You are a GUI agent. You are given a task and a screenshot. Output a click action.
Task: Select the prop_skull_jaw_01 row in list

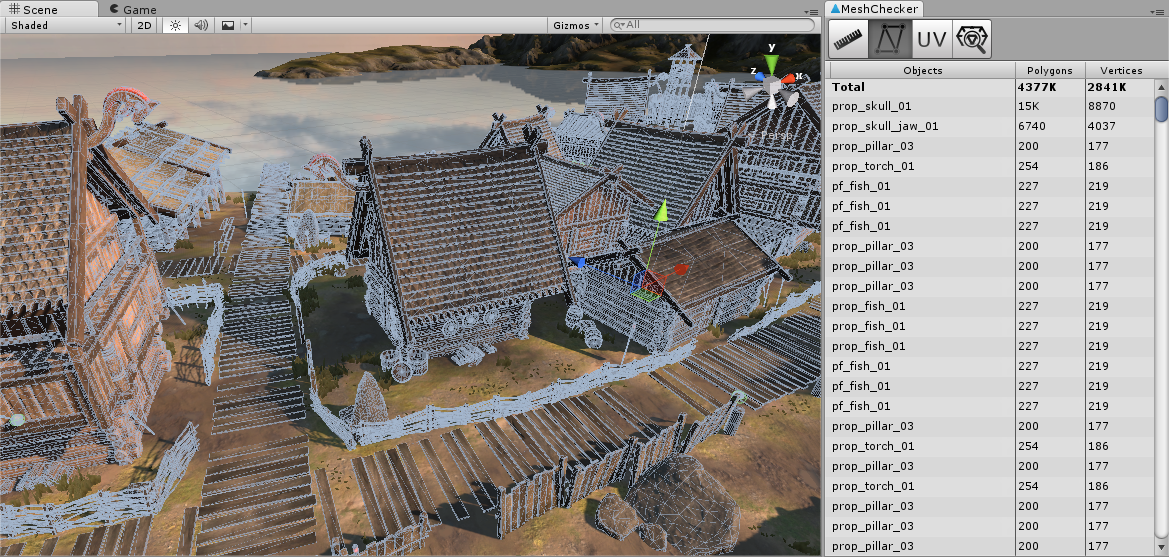pos(885,126)
